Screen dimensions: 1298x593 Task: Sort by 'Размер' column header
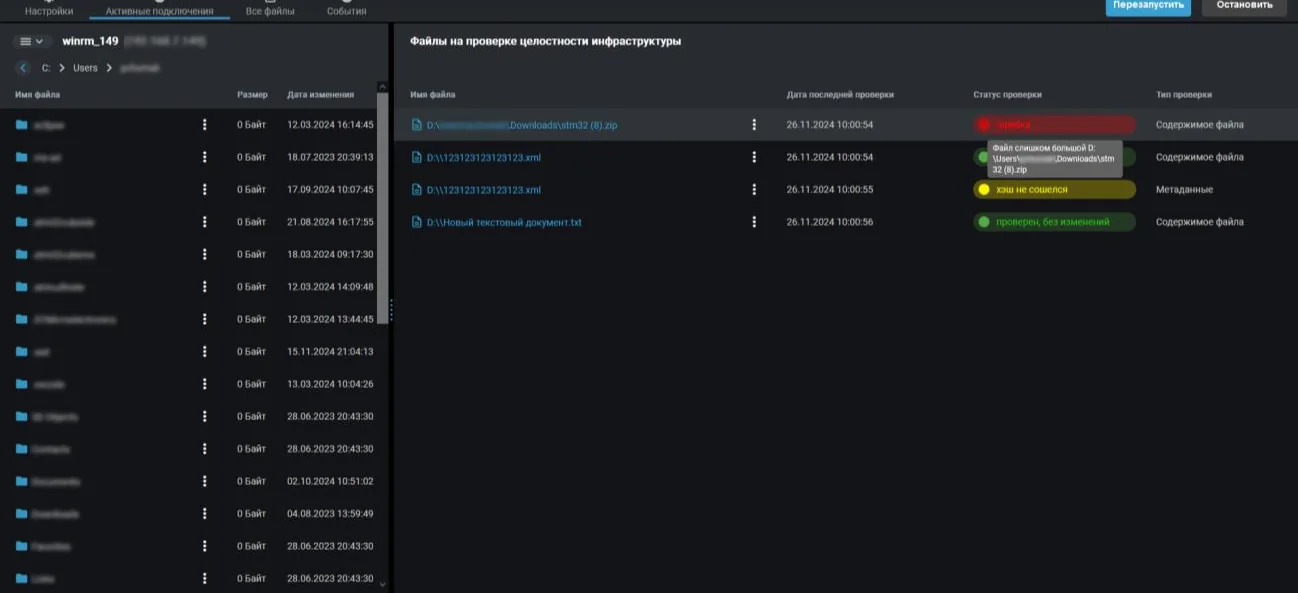point(252,95)
